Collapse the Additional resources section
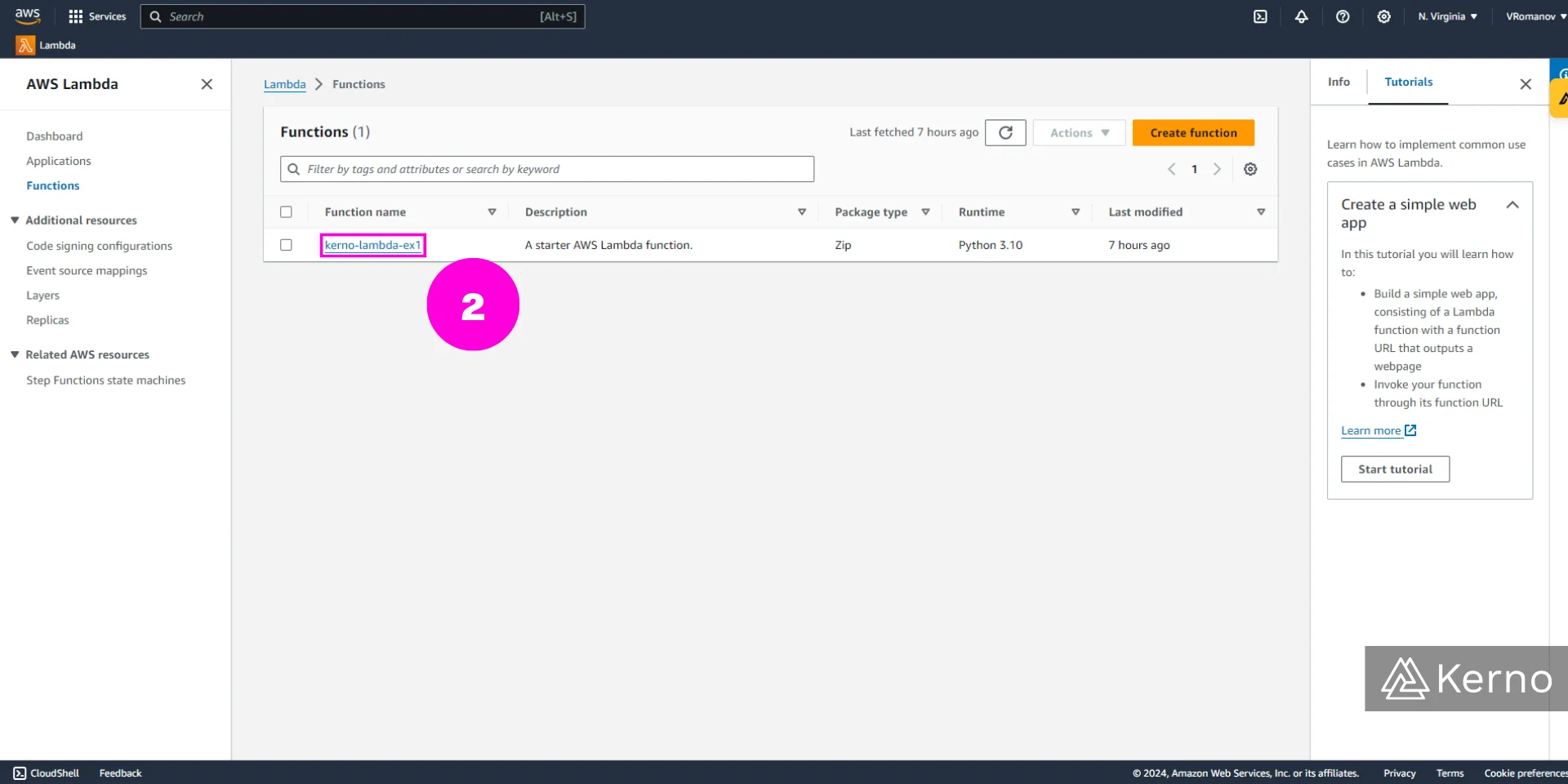Screen dimensions: 1568x784 (15, 220)
